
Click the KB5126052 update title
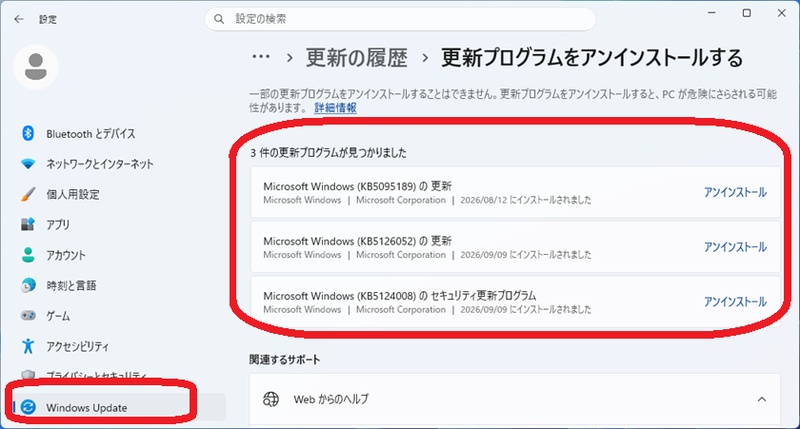[357, 241]
